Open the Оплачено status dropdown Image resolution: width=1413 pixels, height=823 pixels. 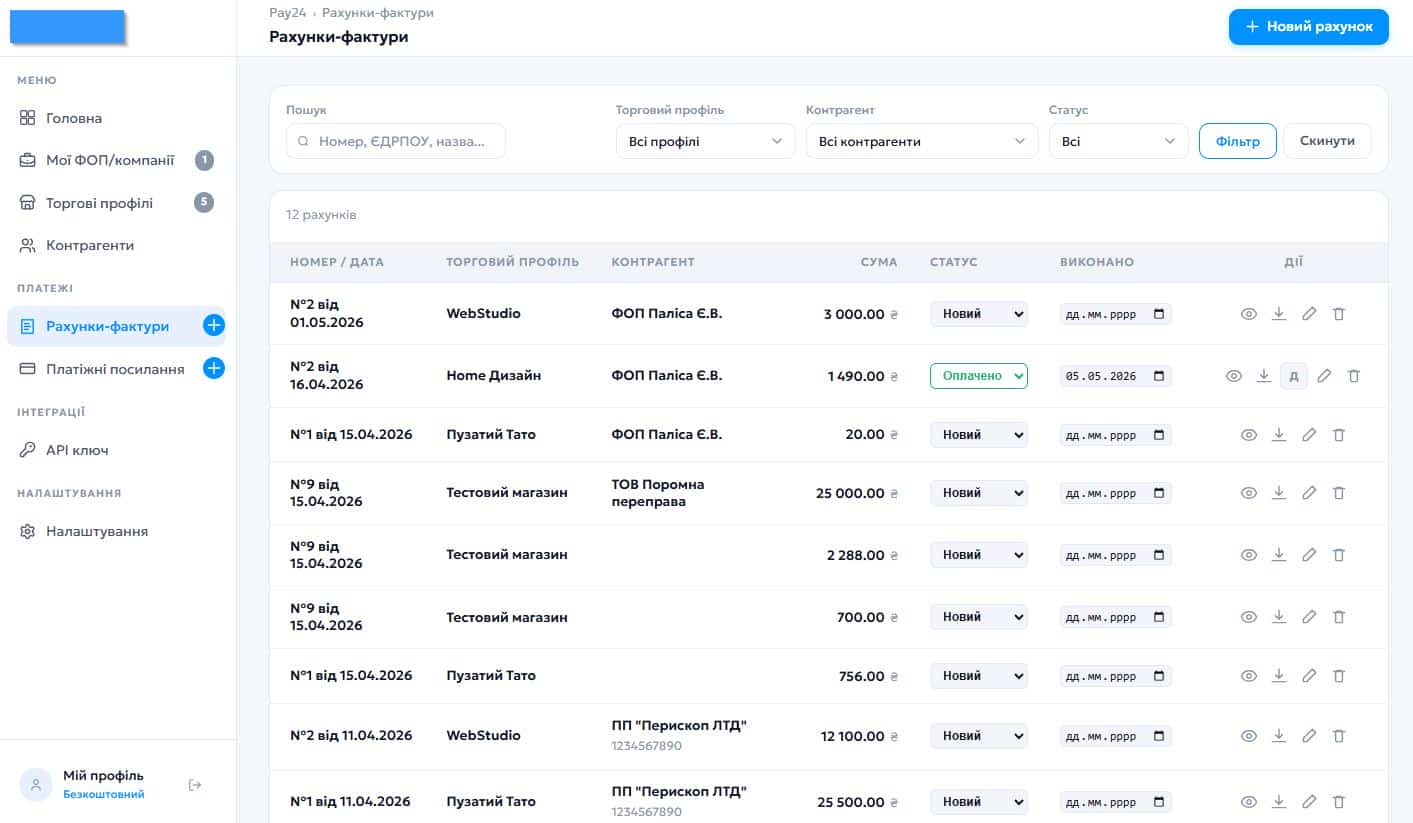click(979, 376)
